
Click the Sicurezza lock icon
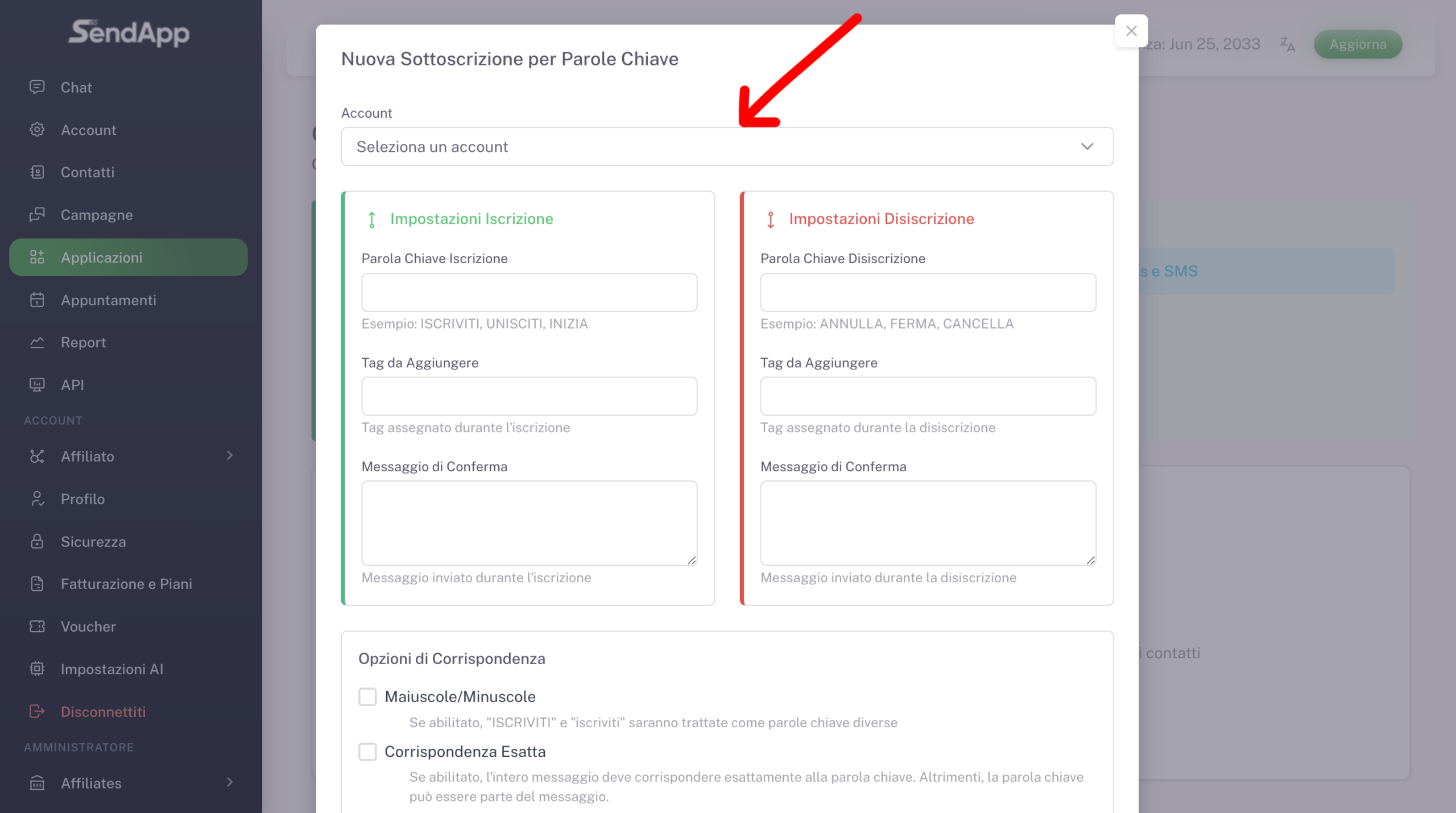point(37,541)
